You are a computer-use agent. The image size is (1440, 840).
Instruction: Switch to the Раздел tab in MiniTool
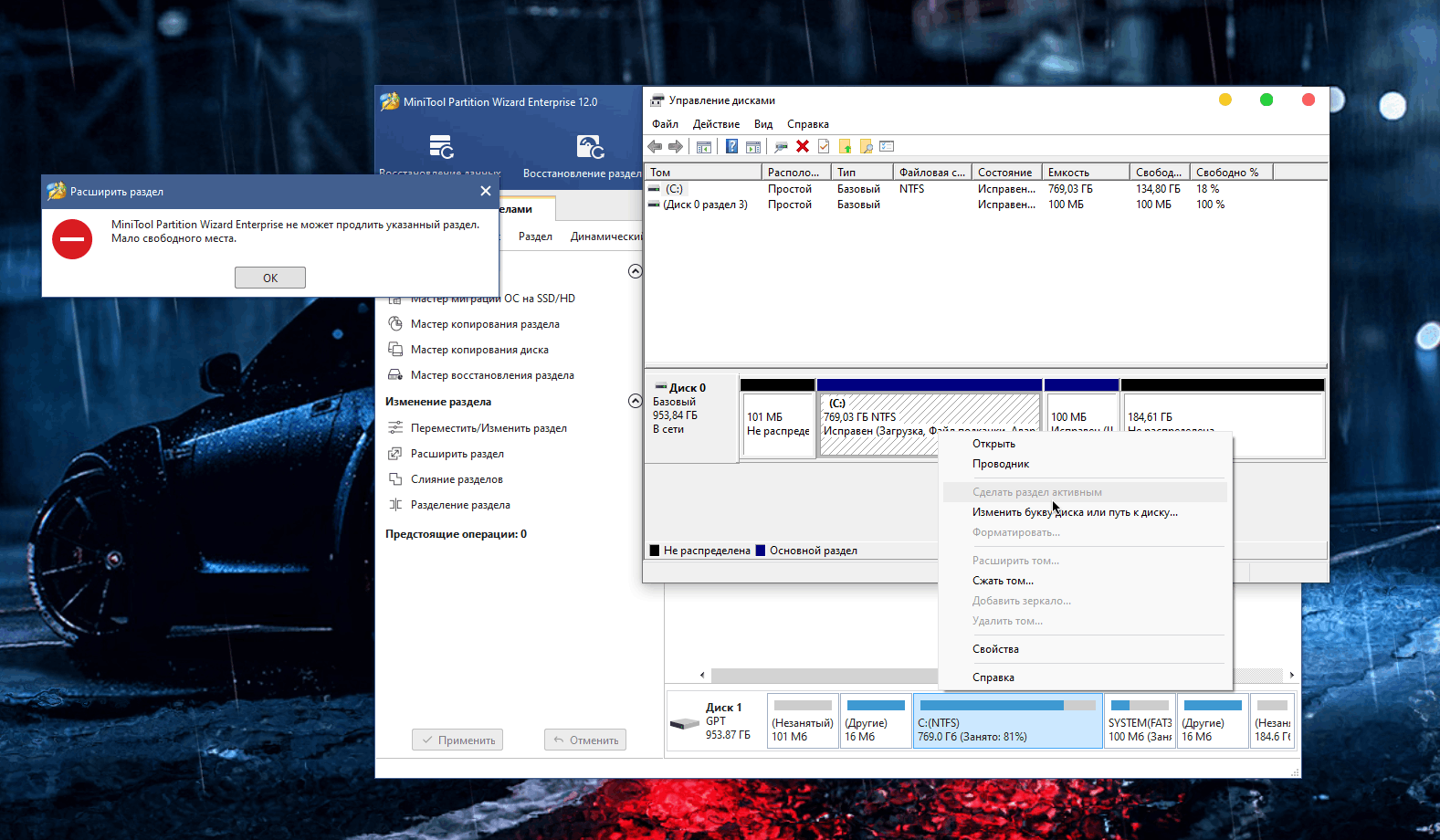click(x=535, y=236)
